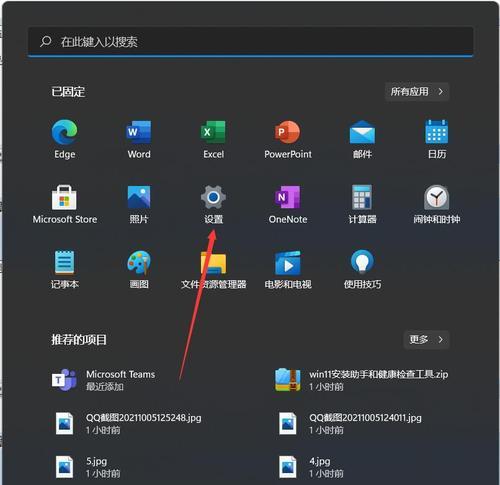This screenshot has width=500, height=485.
Task: Click the 5.jpg image file icon
Action: [x=64, y=467]
